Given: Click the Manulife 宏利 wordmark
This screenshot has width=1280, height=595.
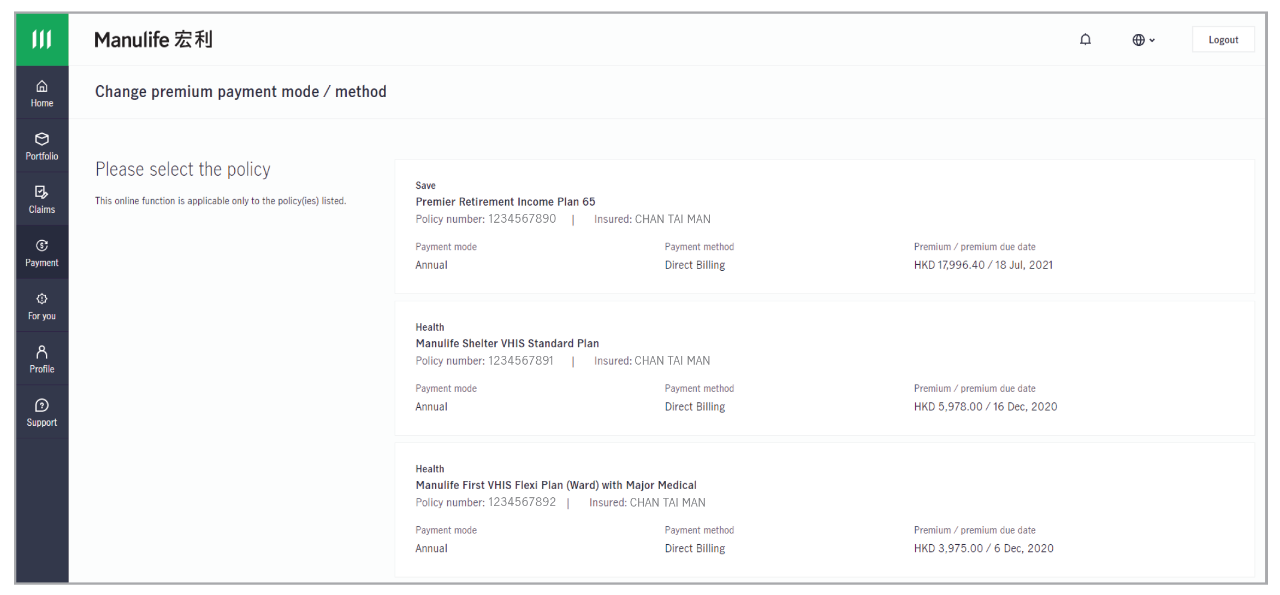Looking at the screenshot, I should pyautogui.click(x=153, y=40).
